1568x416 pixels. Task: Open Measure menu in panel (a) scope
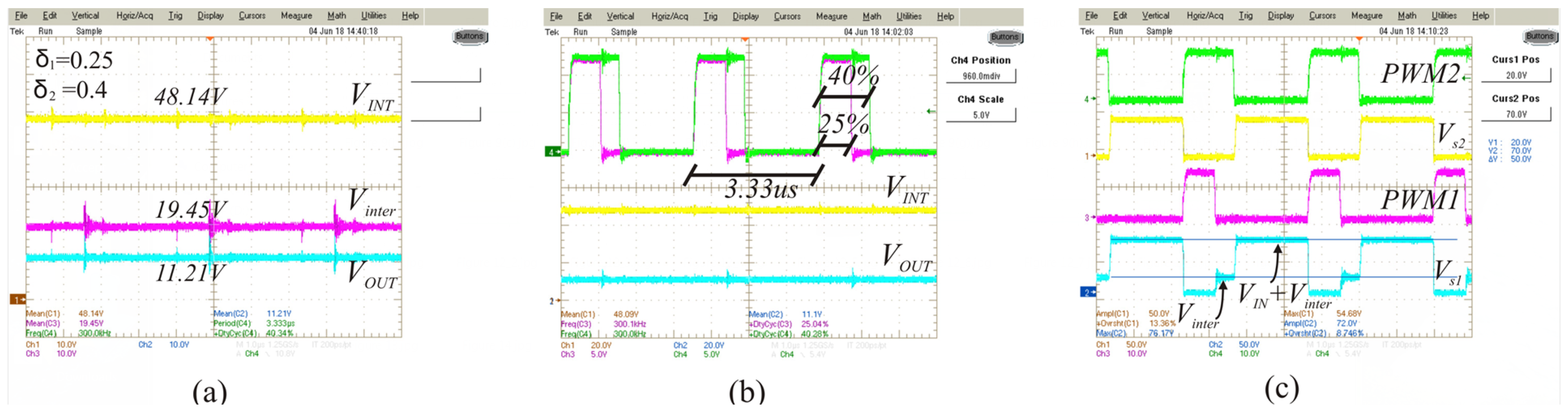(296, 16)
